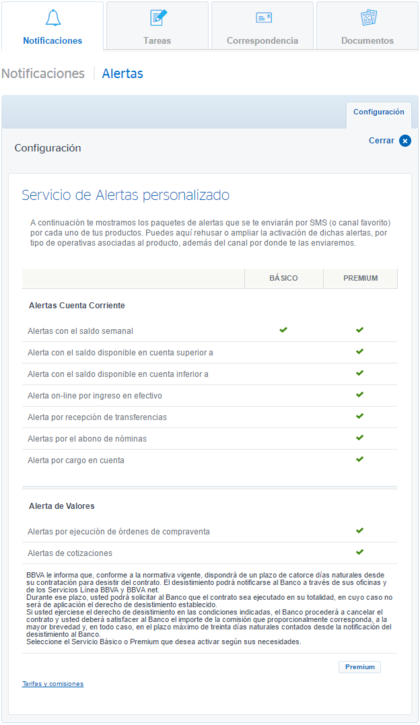Select 'Alerta por recepción de transferencias'

(97, 417)
